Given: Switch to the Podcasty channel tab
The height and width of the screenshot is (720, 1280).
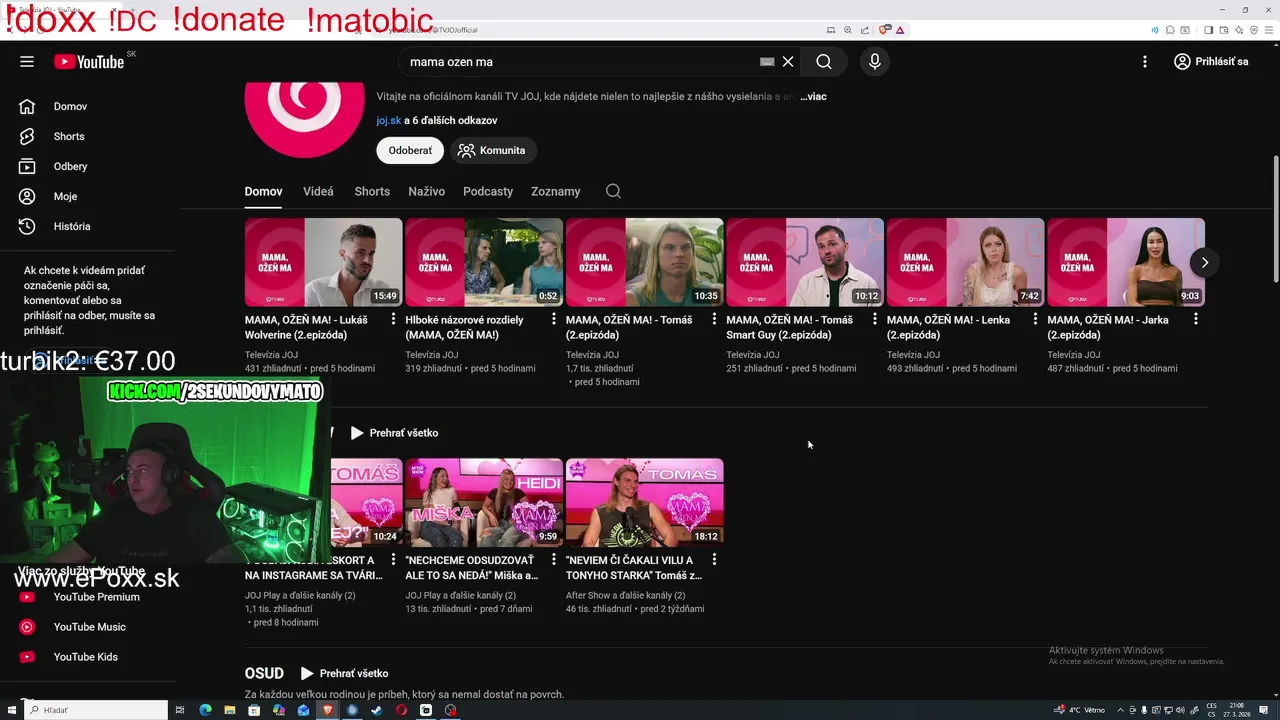Looking at the screenshot, I should pyautogui.click(x=488, y=191).
